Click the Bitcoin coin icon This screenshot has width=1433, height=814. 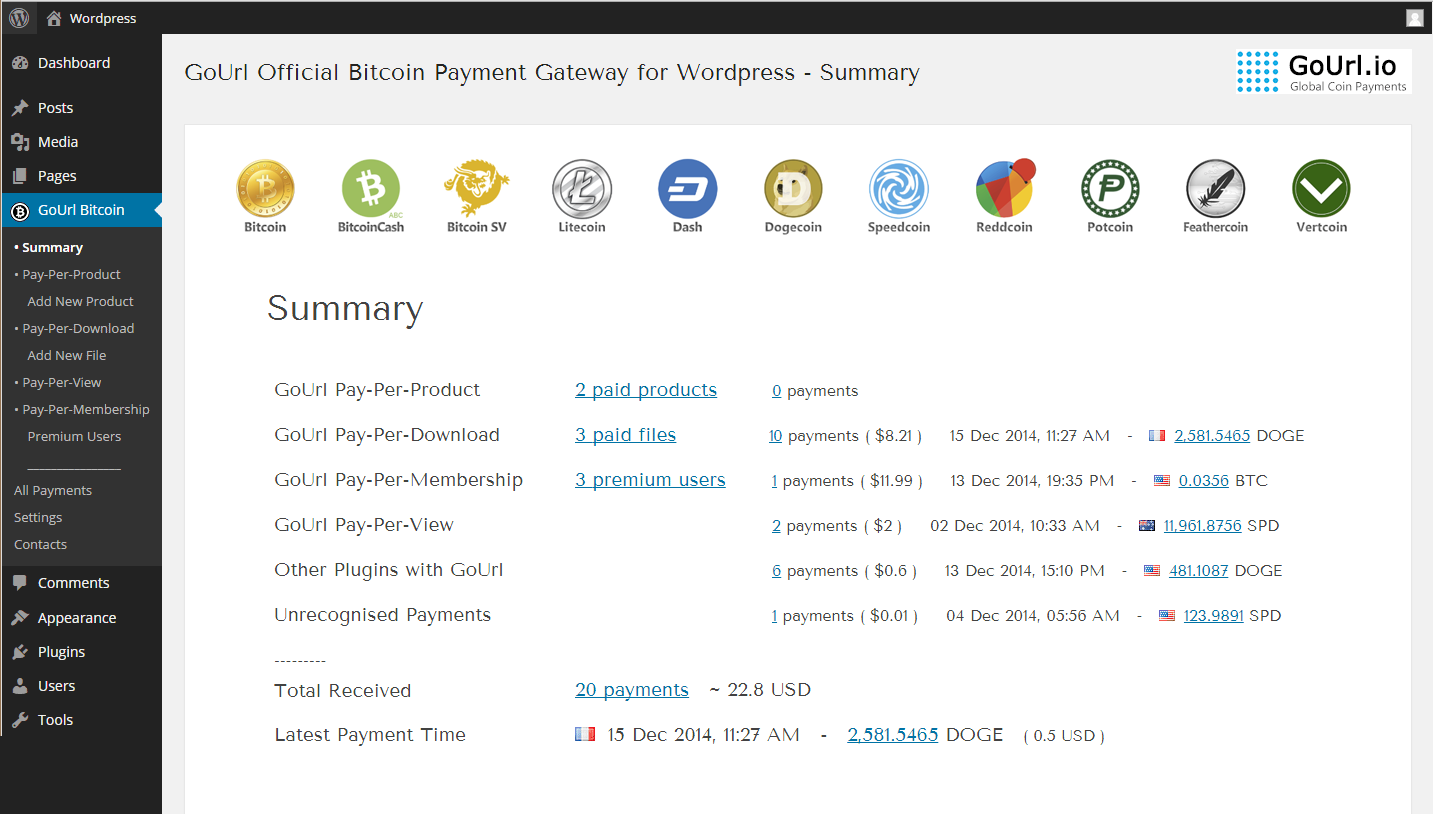click(x=265, y=189)
